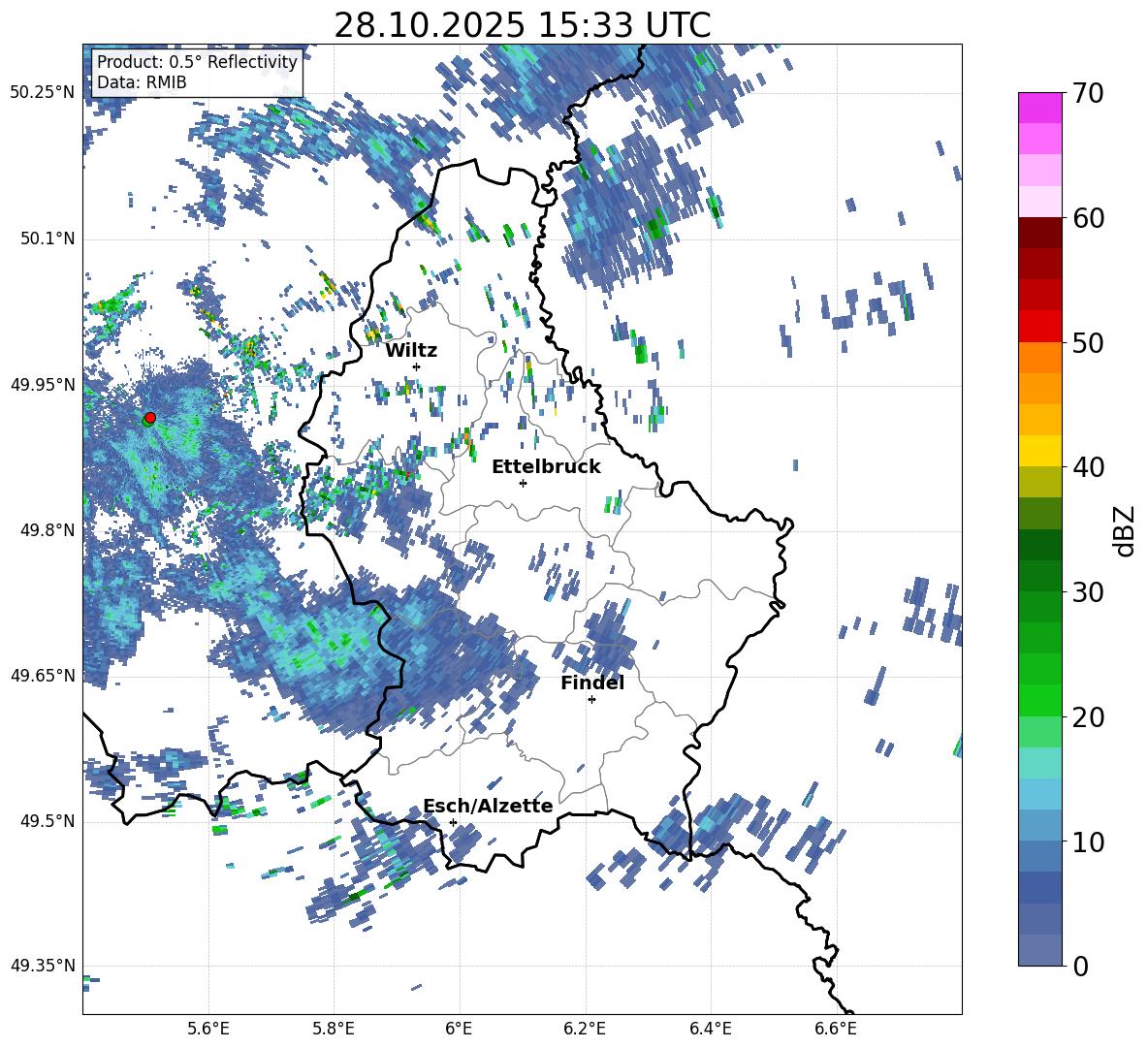Click the 70 tick label on colorbar
The width and height of the screenshot is (1148, 1048).
click(x=1090, y=93)
